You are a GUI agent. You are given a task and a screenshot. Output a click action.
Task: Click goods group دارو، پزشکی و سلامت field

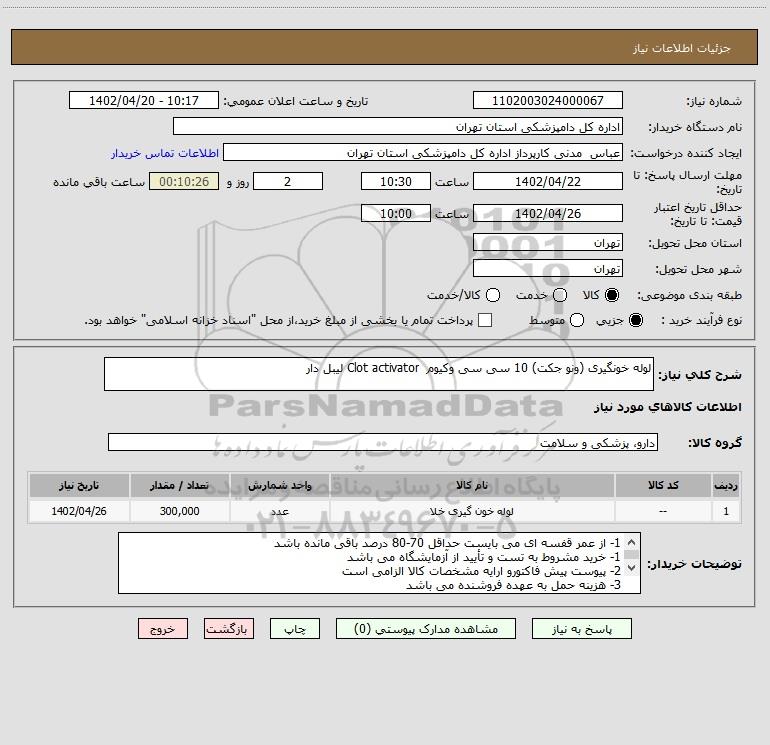pyautogui.click(x=383, y=442)
